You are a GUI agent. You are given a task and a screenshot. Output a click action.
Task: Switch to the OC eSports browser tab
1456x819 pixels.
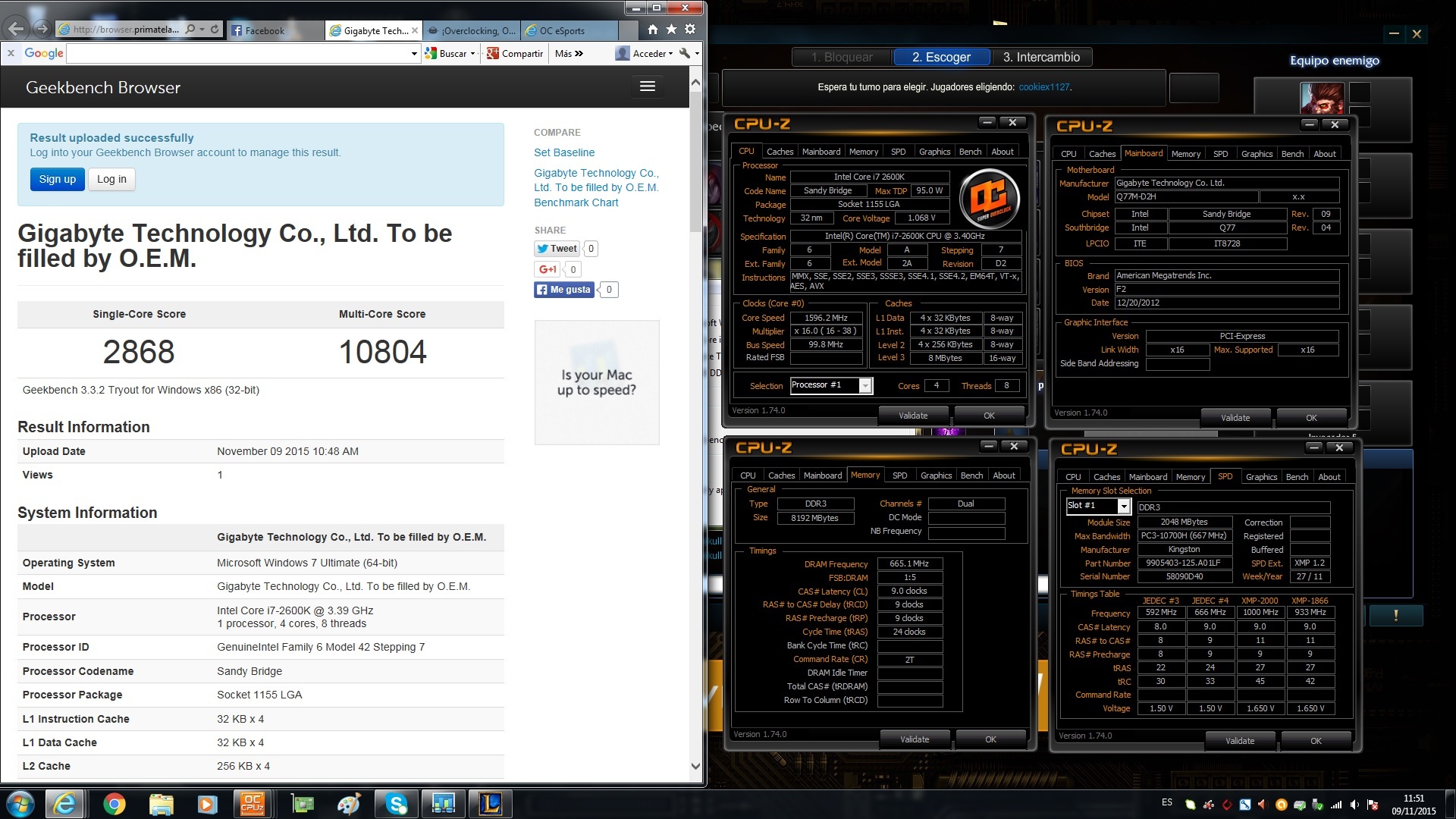click(x=569, y=30)
